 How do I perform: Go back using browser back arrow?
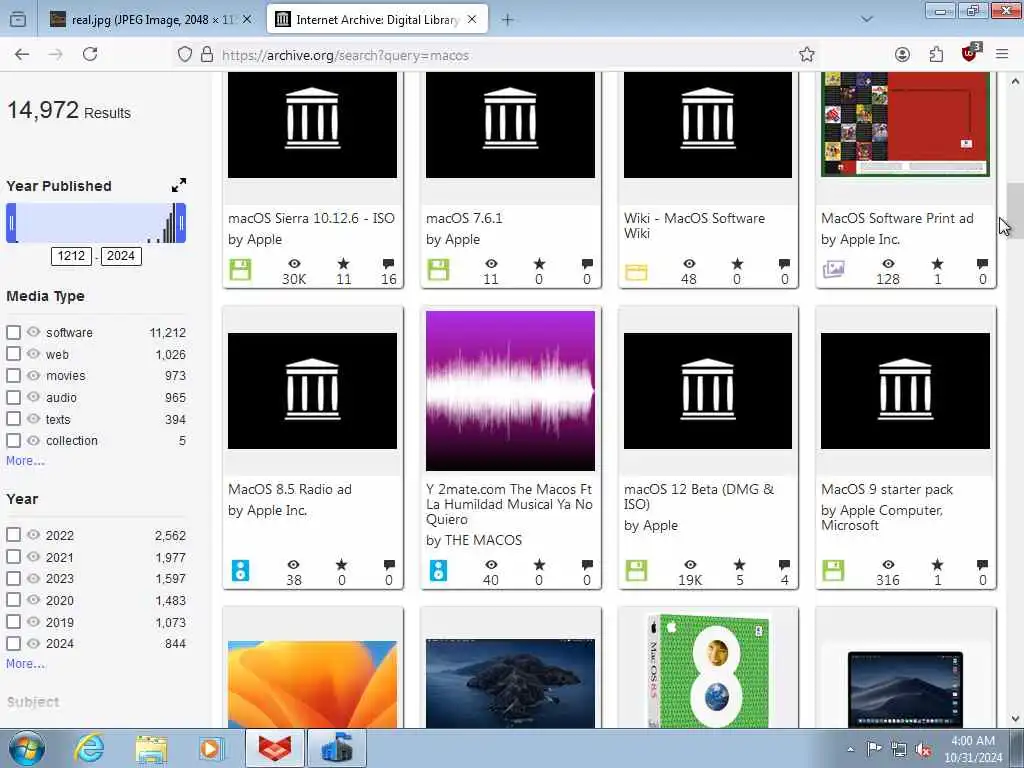pyautogui.click(x=22, y=55)
